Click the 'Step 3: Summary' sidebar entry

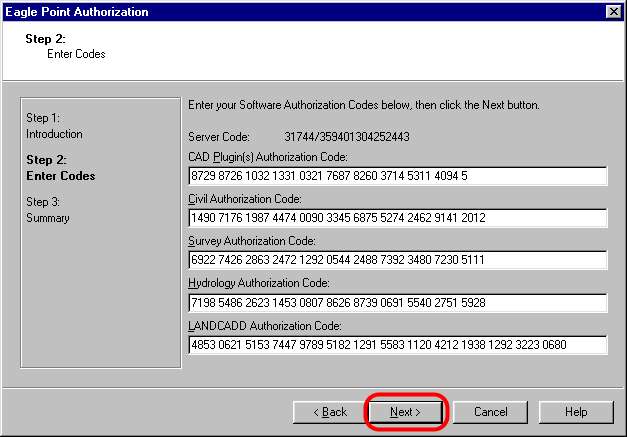click(x=48, y=210)
